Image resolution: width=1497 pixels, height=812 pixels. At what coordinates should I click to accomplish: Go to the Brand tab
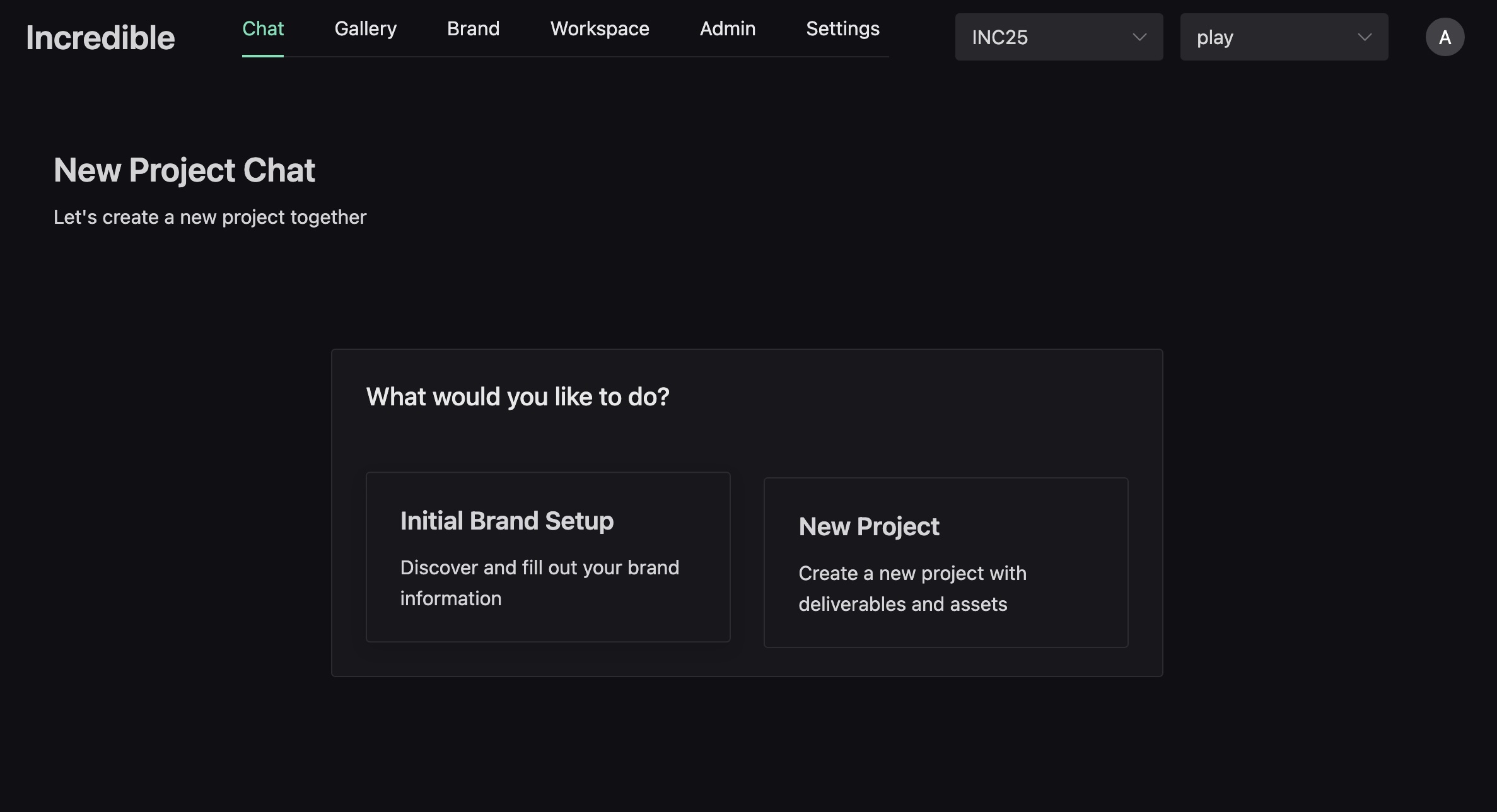tap(473, 29)
